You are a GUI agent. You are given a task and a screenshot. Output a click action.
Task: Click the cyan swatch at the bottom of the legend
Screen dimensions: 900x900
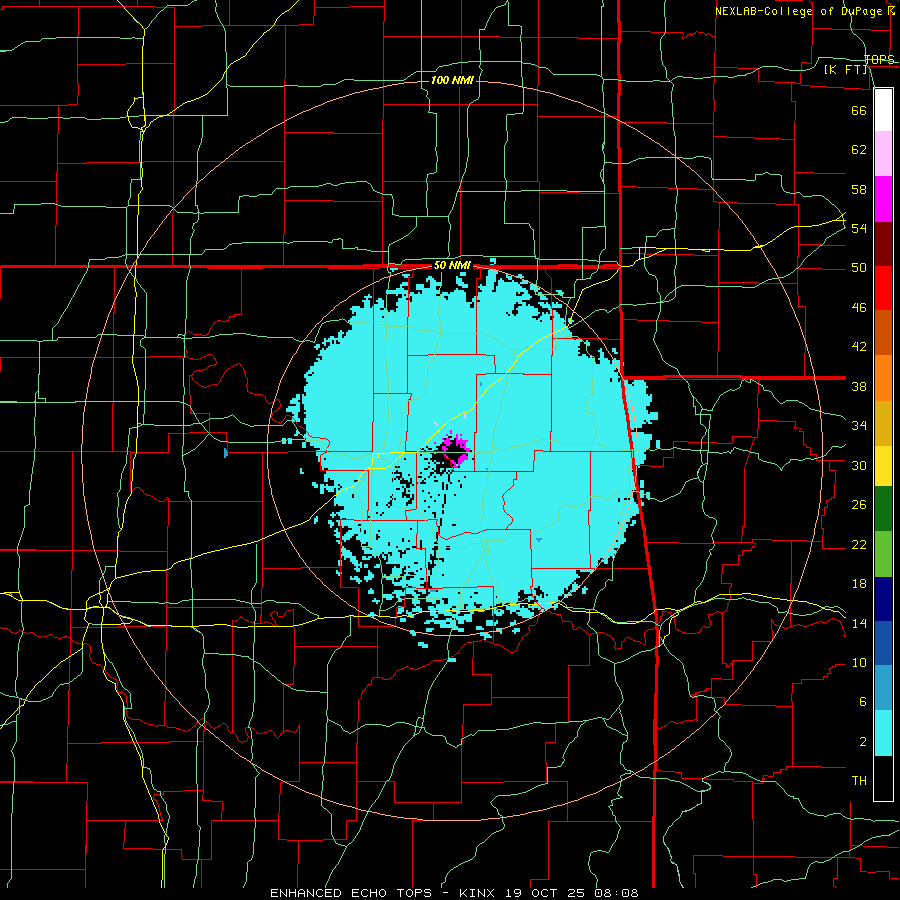(883, 733)
